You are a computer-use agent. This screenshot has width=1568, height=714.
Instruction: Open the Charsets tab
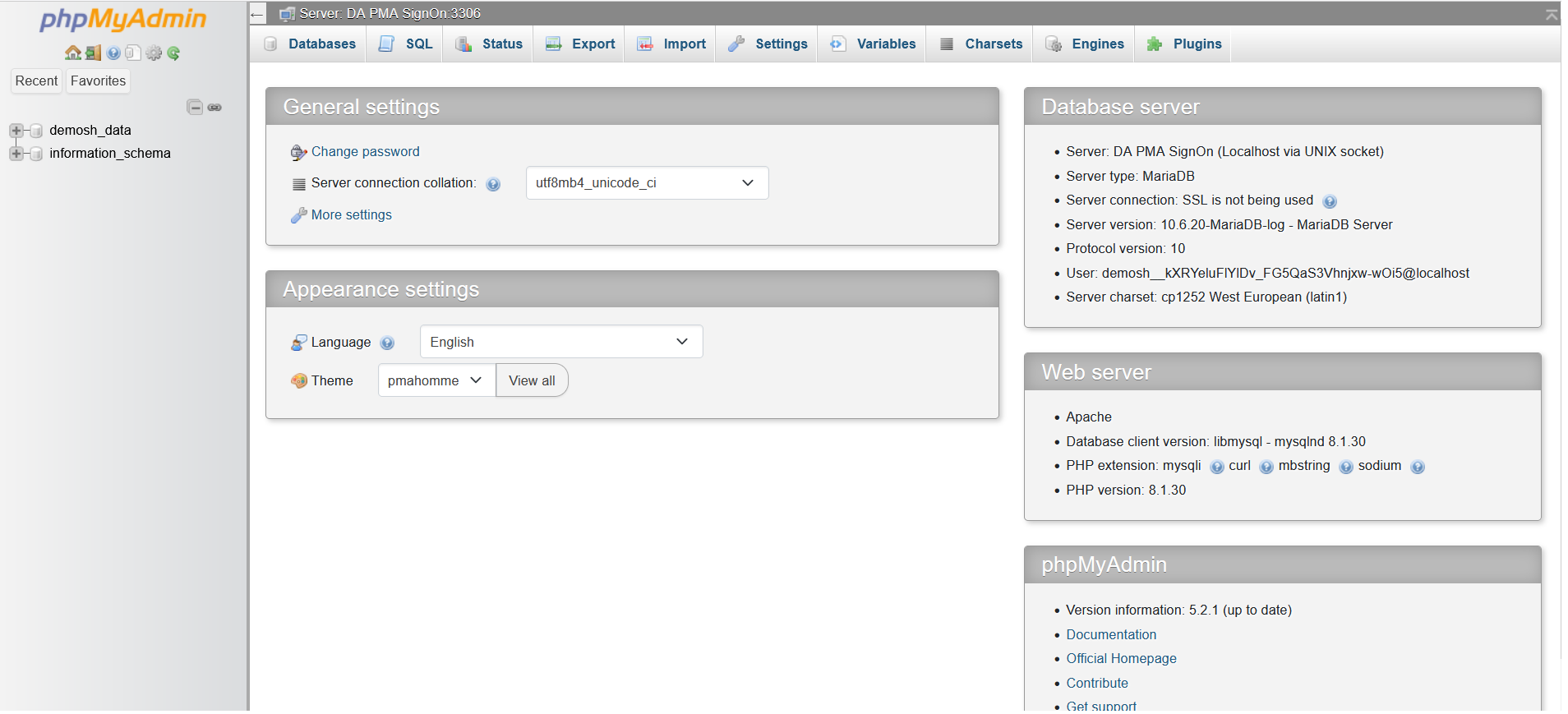coord(981,44)
